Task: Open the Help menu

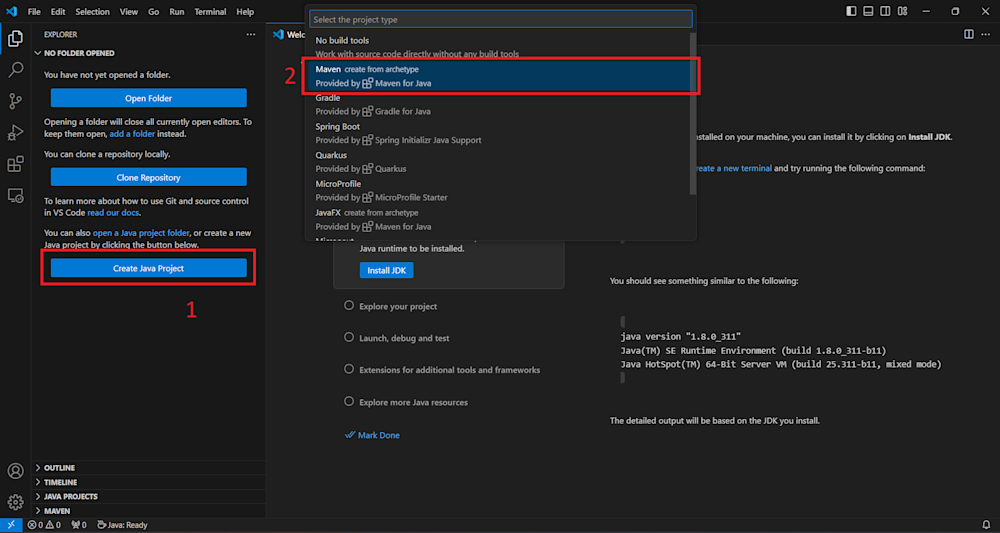Action: 245,11
